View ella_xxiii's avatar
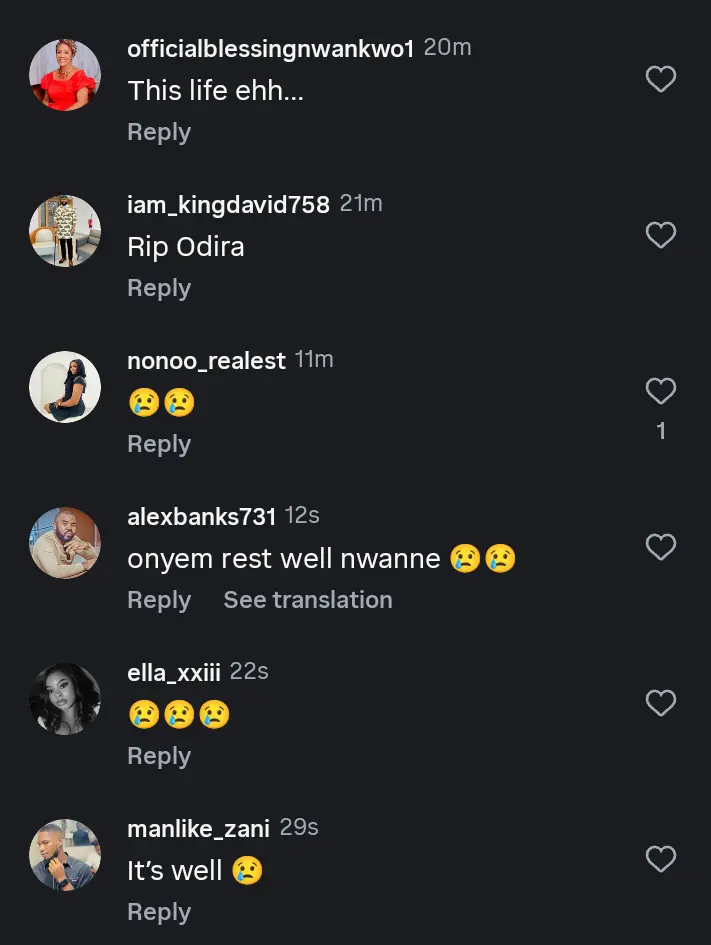 click(x=65, y=699)
